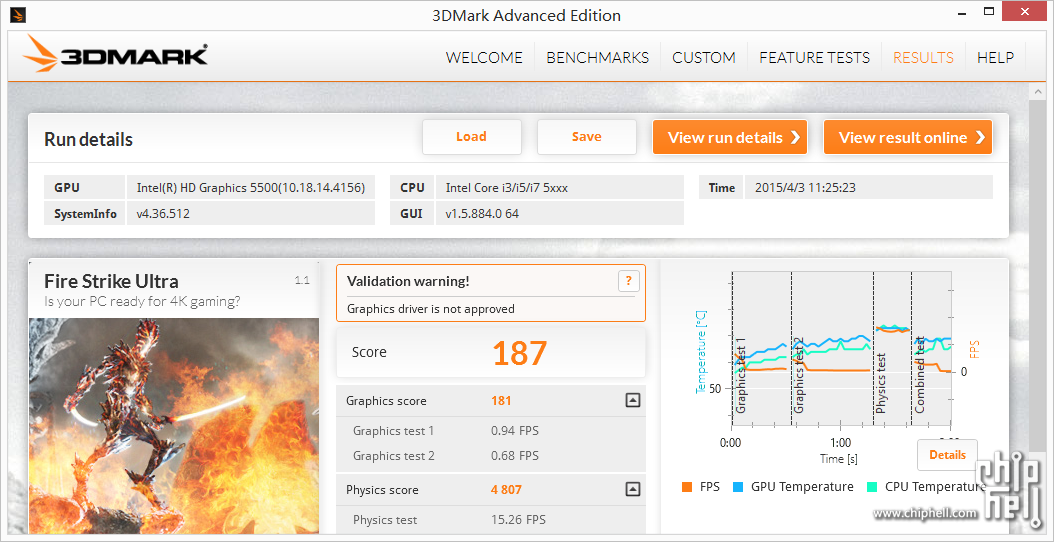
Task: Click the 3DMark logo in header
Action: 115,55
